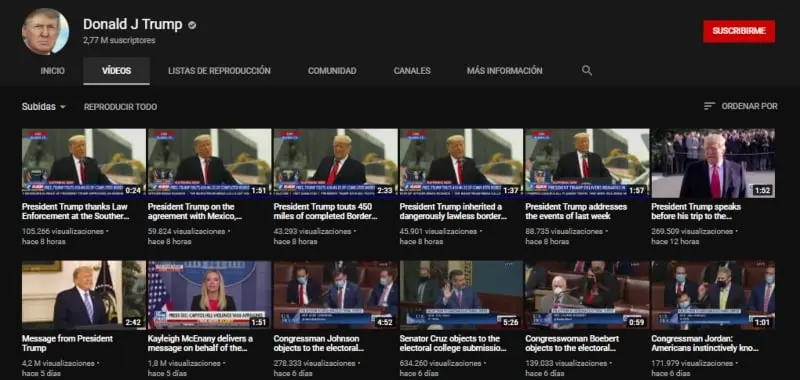Screen dimensions: 800x380
Task: Open the 1:37 lawless border video thumbnail
Action: tap(461, 163)
